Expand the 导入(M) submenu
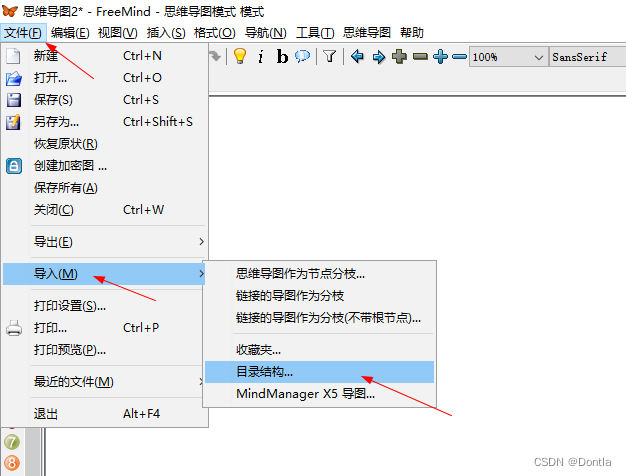The width and height of the screenshot is (626, 476). click(x=104, y=274)
